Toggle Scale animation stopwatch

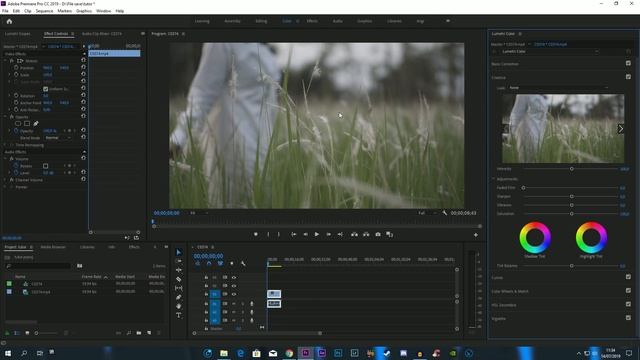pyautogui.click(x=16, y=75)
